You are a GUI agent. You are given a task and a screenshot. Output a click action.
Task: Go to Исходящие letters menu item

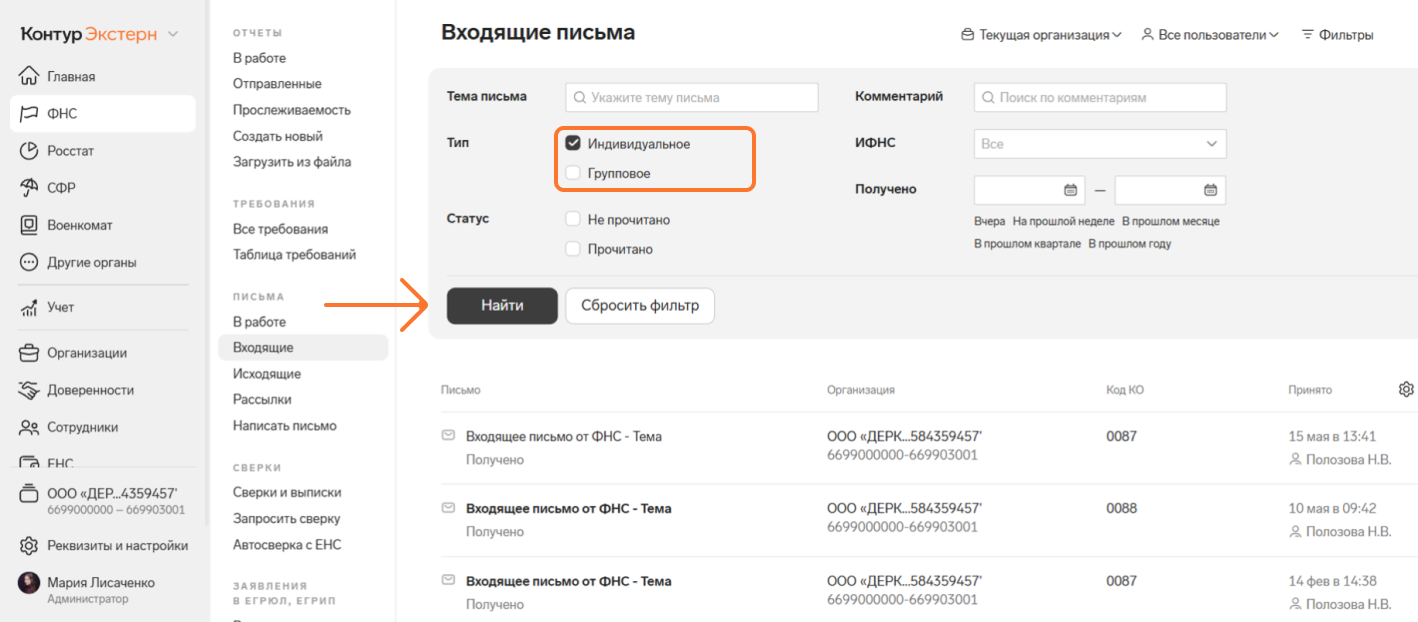267,374
